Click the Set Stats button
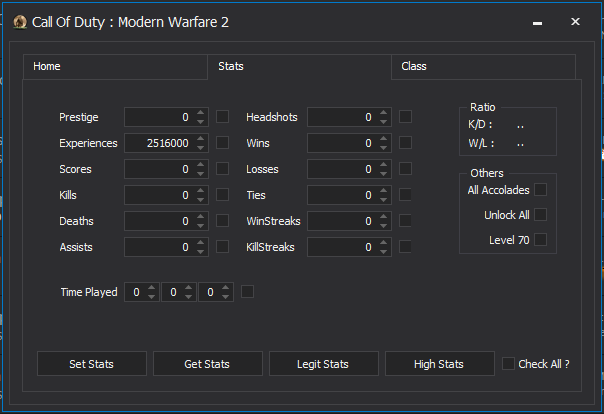This screenshot has width=604, height=414. [92, 364]
